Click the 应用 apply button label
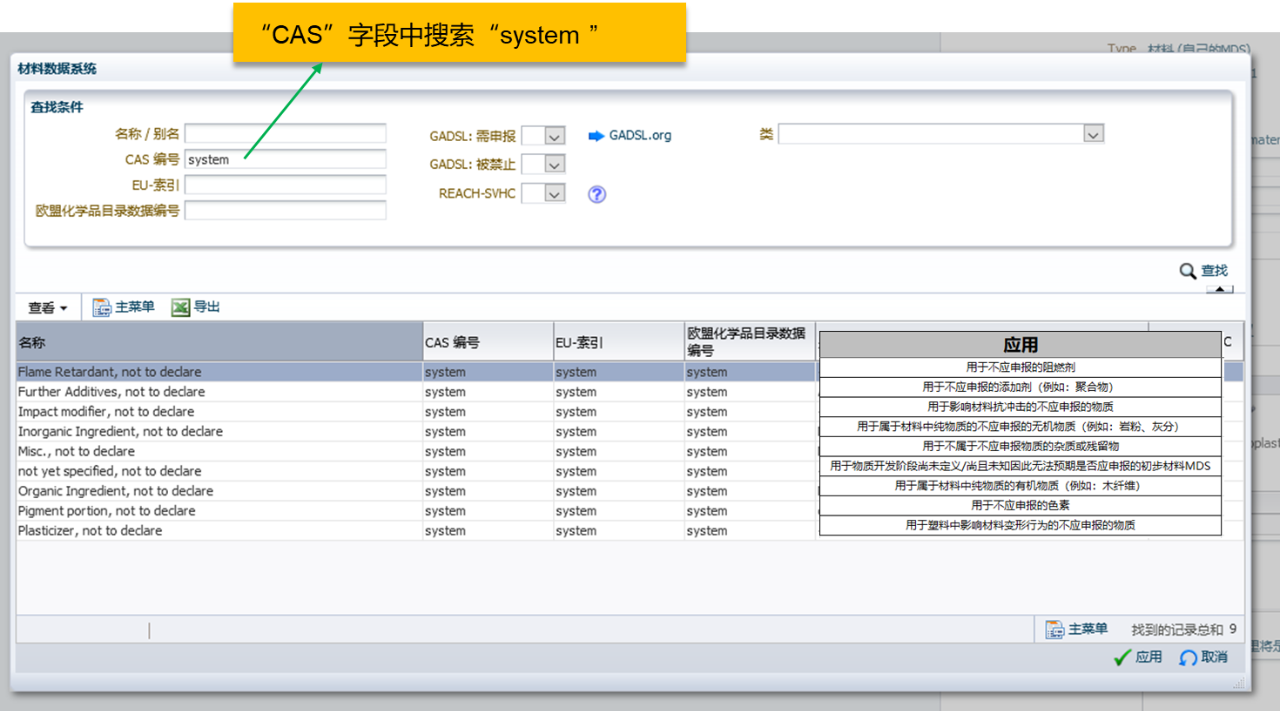Image resolution: width=1280 pixels, height=711 pixels. tap(1149, 657)
